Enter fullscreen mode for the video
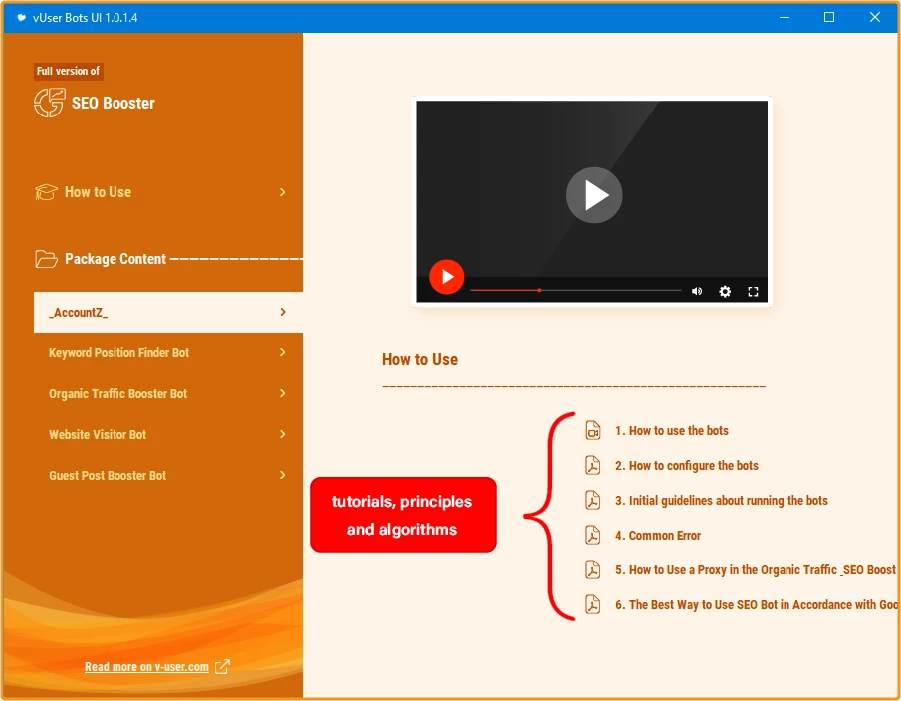The image size is (901, 701). (x=753, y=292)
